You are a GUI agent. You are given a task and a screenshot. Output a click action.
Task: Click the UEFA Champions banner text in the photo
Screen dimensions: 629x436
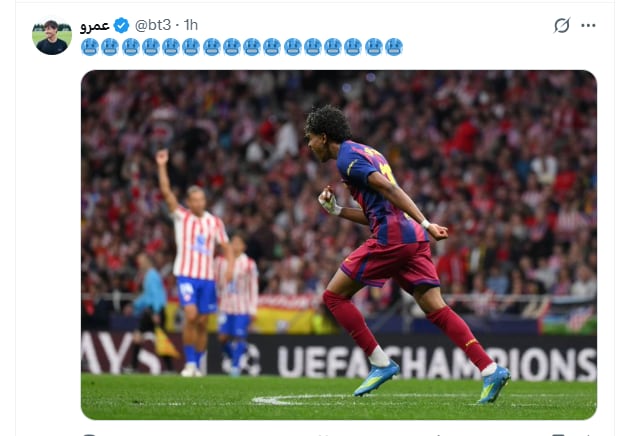tap(436, 362)
